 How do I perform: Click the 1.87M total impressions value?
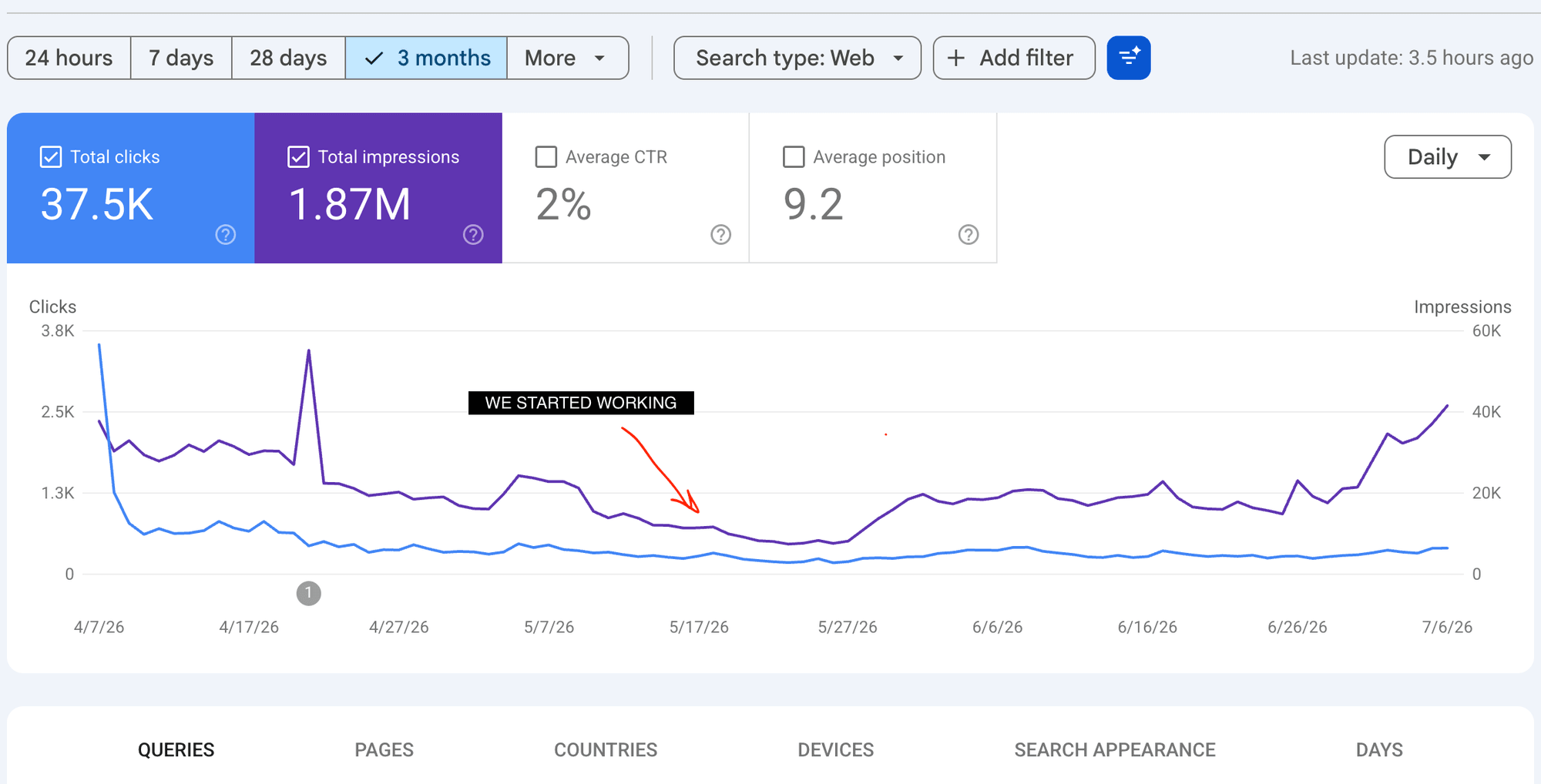pos(350,205)
